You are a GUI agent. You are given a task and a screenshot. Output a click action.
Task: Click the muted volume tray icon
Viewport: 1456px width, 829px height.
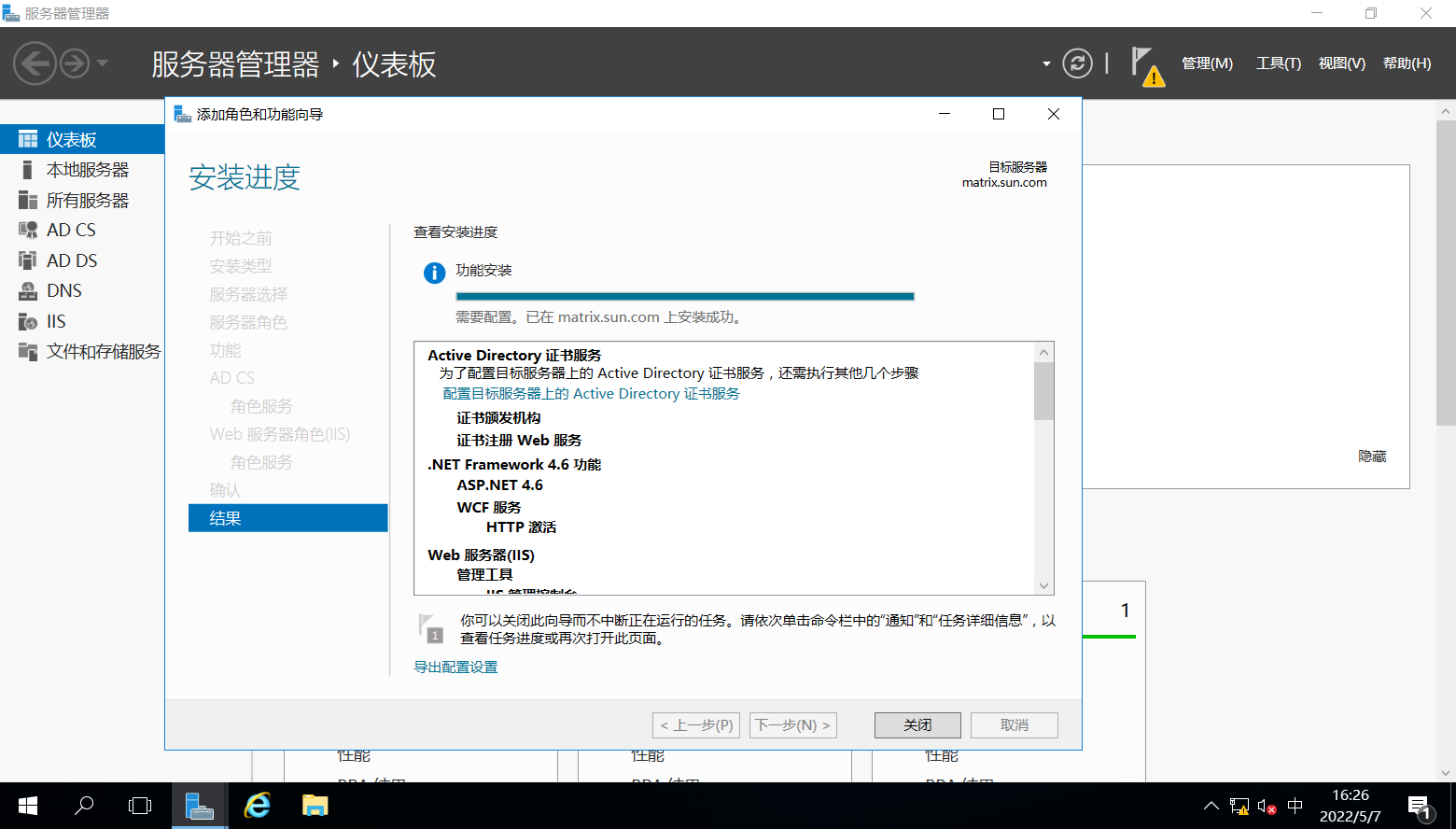pyautogui.click(x=1267, y=807)
